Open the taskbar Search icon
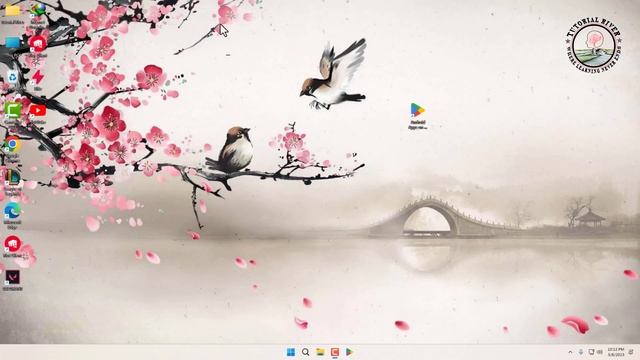Image resolution: width=640 pixels, height=360 pixels. (305, 352)
